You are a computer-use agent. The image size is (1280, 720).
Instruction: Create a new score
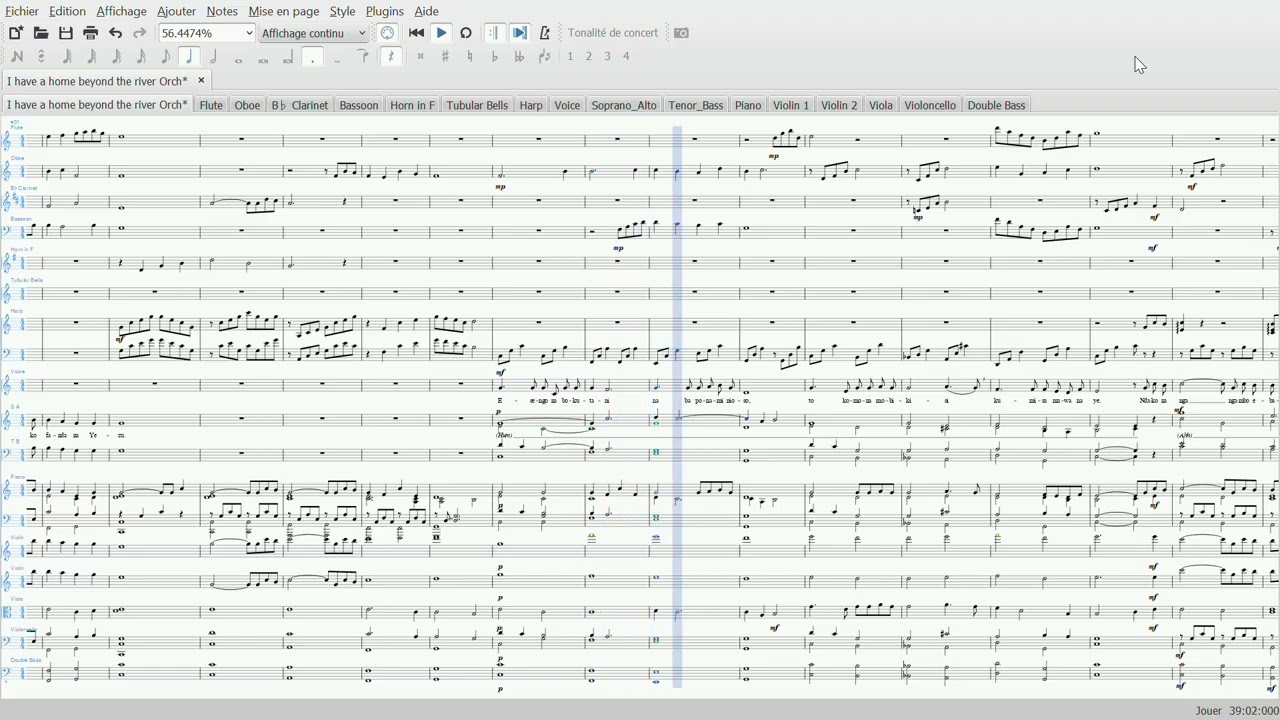coord(16,33)
